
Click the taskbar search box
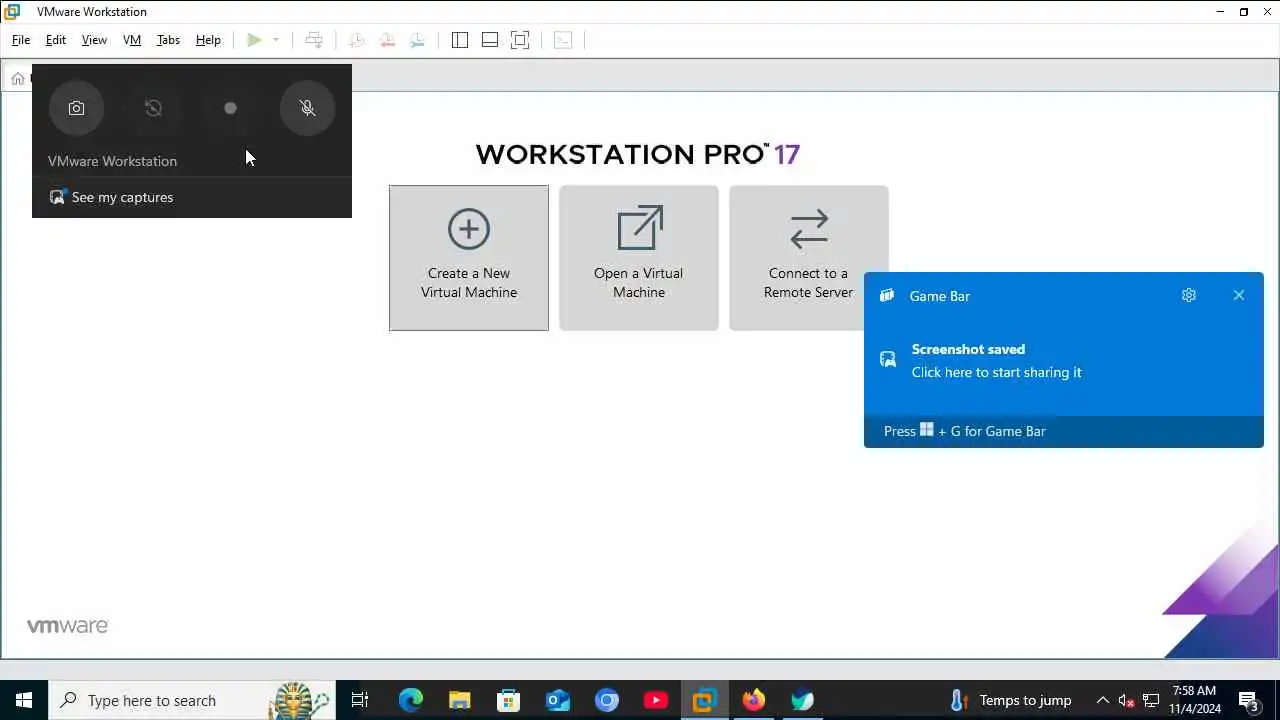click(x=191, y=700)
